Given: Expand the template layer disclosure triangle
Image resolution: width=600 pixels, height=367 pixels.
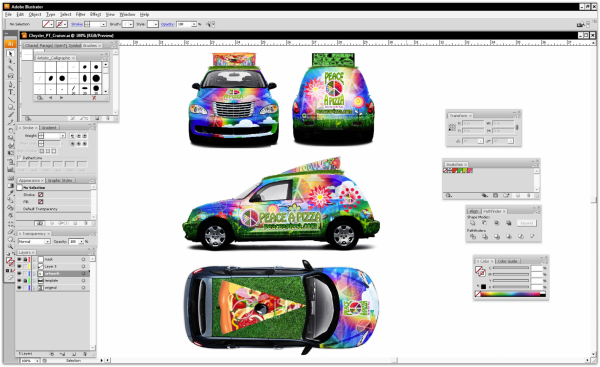Looking at the screenshot, I should coord(34,281).
